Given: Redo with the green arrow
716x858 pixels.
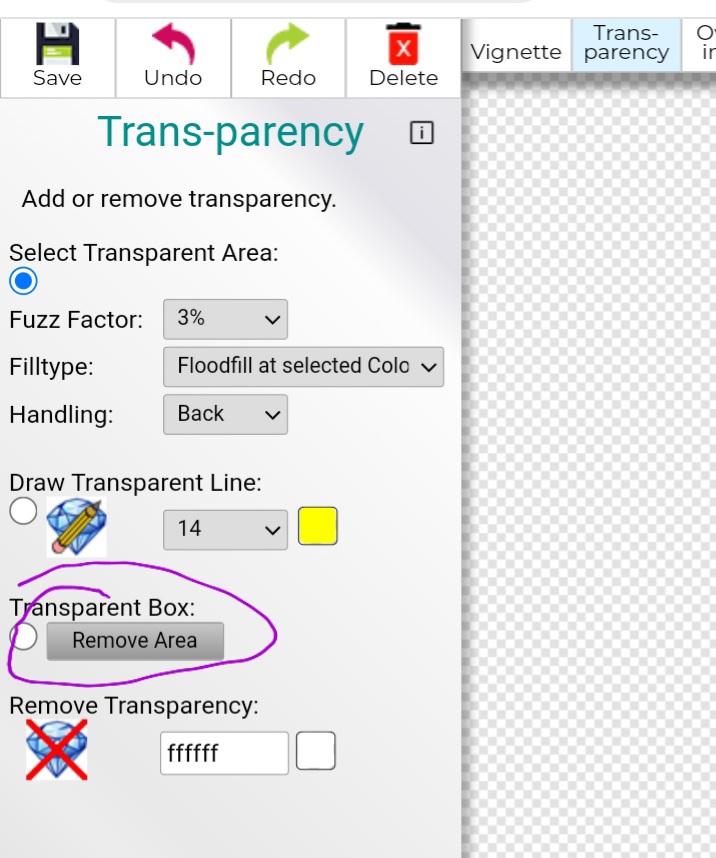Looking at the screenshot, I should [x=288, y=44].
